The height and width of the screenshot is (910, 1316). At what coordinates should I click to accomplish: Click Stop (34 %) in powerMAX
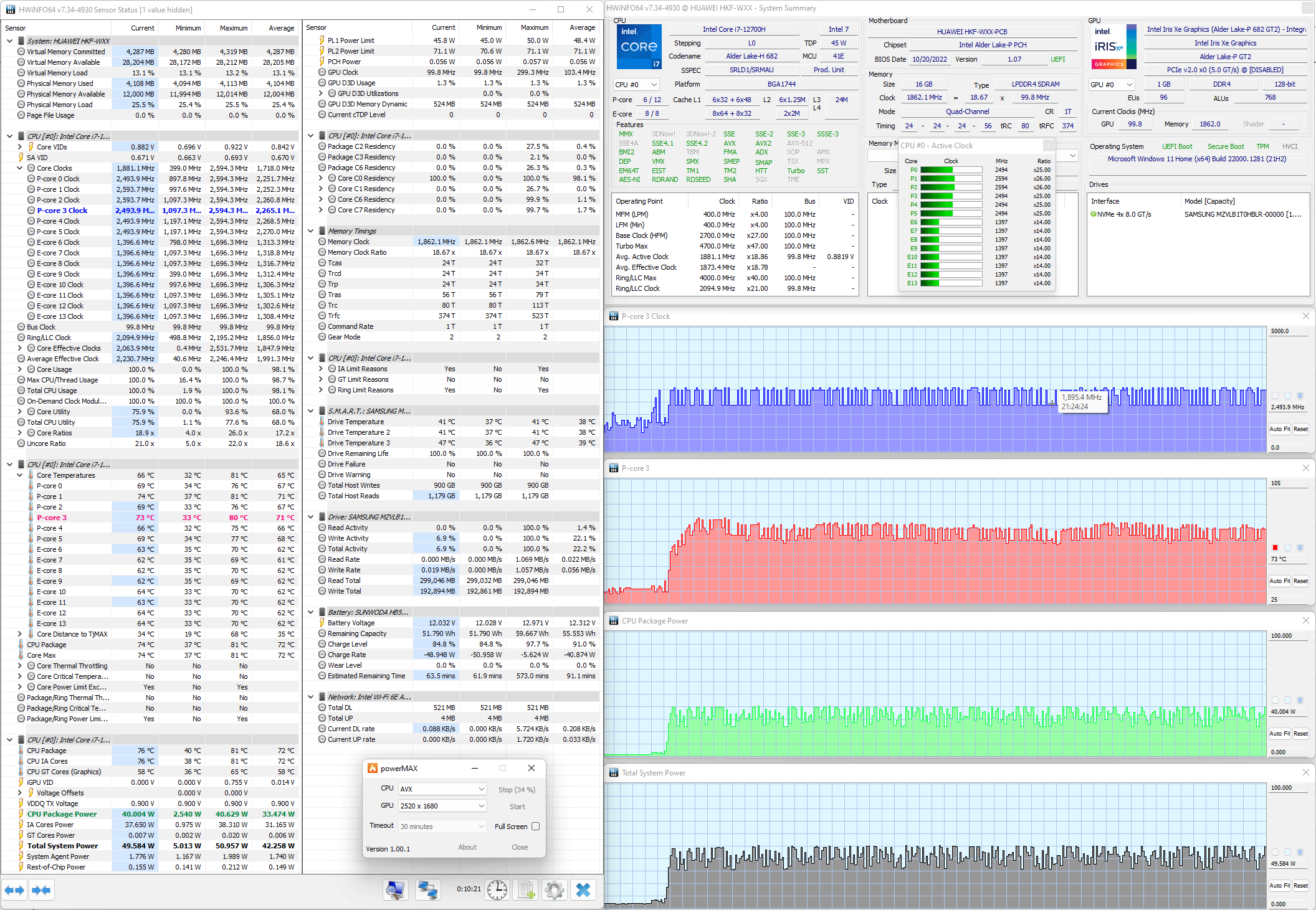pos(517,790)
